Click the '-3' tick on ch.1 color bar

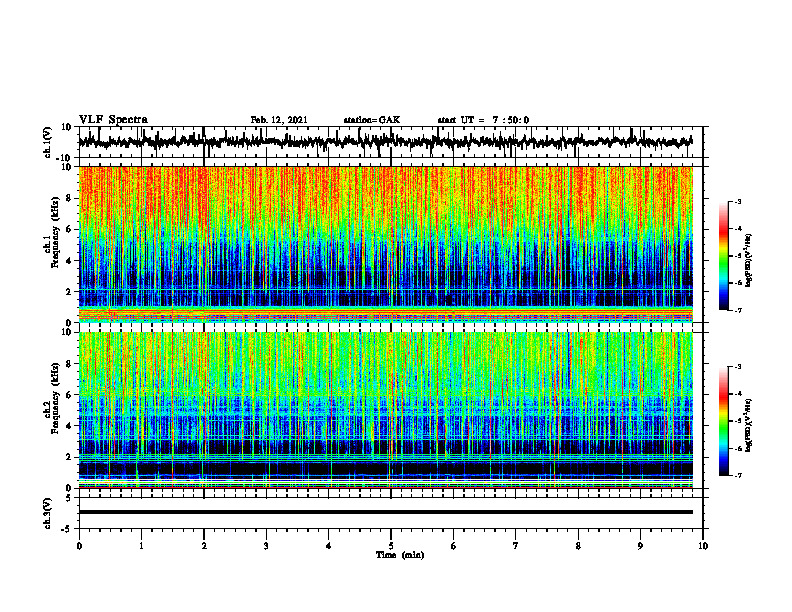click(738, 201)
